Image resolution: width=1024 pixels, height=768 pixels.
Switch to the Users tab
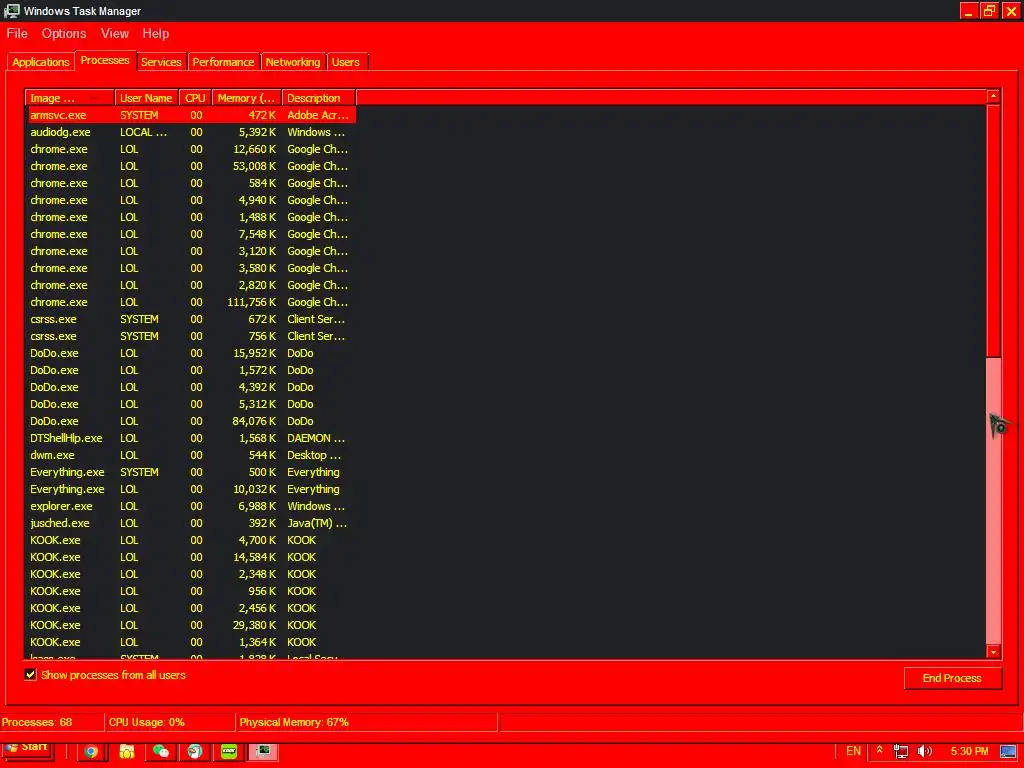pos(345,62)
